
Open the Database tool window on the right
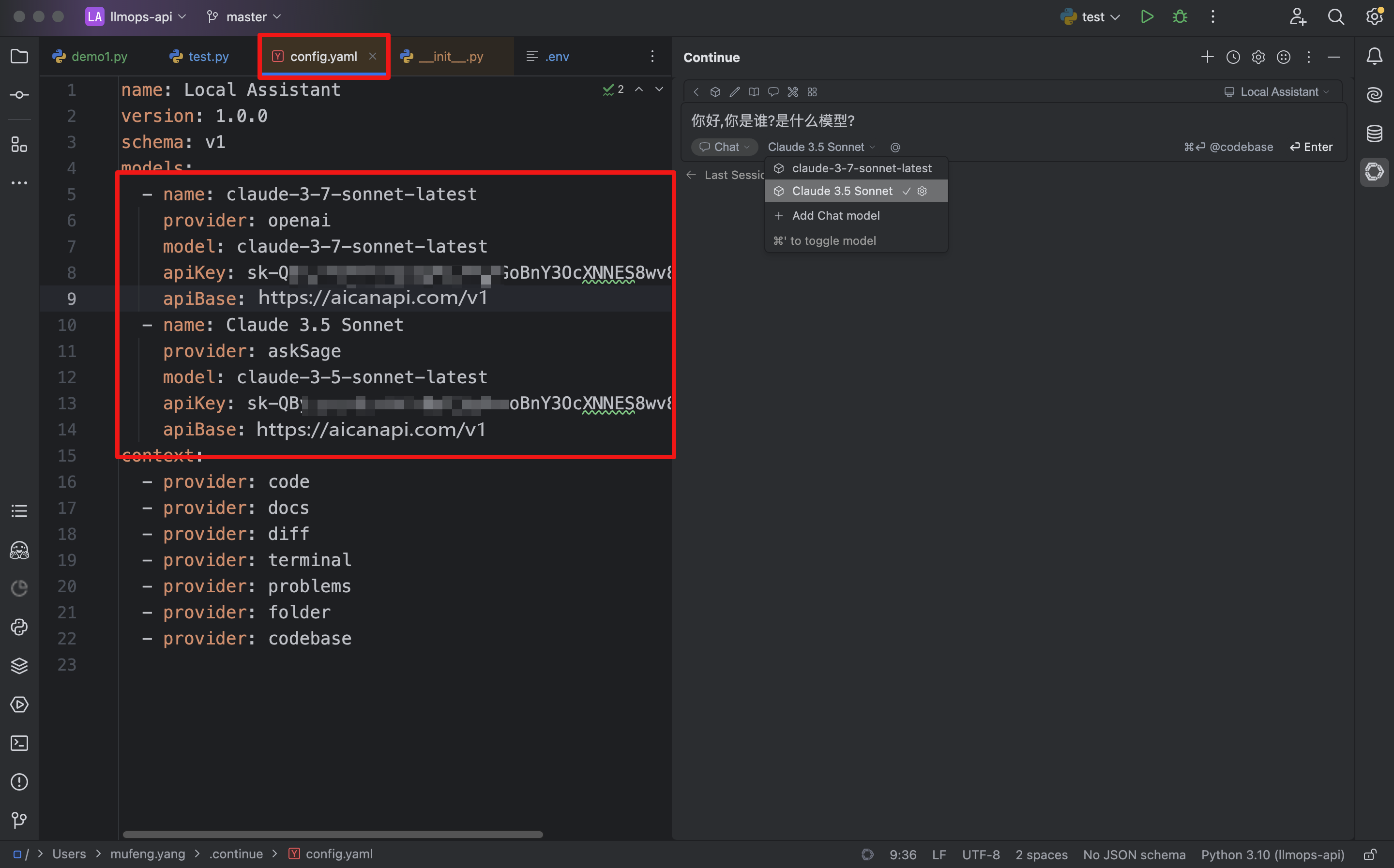tap(1375, 133)
